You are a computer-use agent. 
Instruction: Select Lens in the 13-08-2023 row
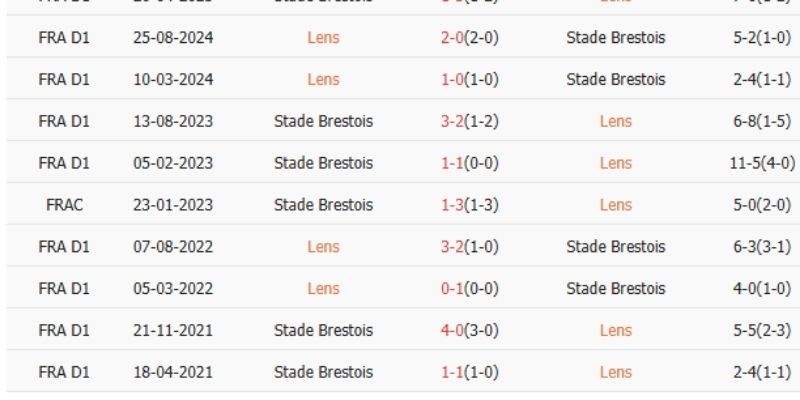(615, 122)
